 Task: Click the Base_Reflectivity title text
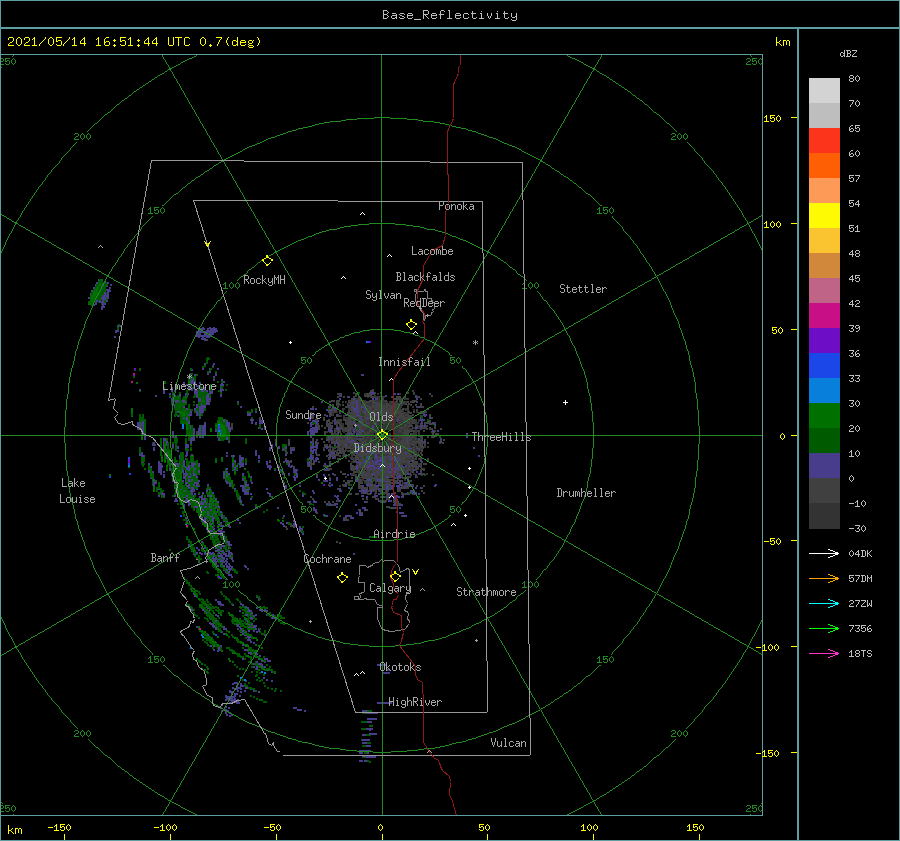point(450,15)
